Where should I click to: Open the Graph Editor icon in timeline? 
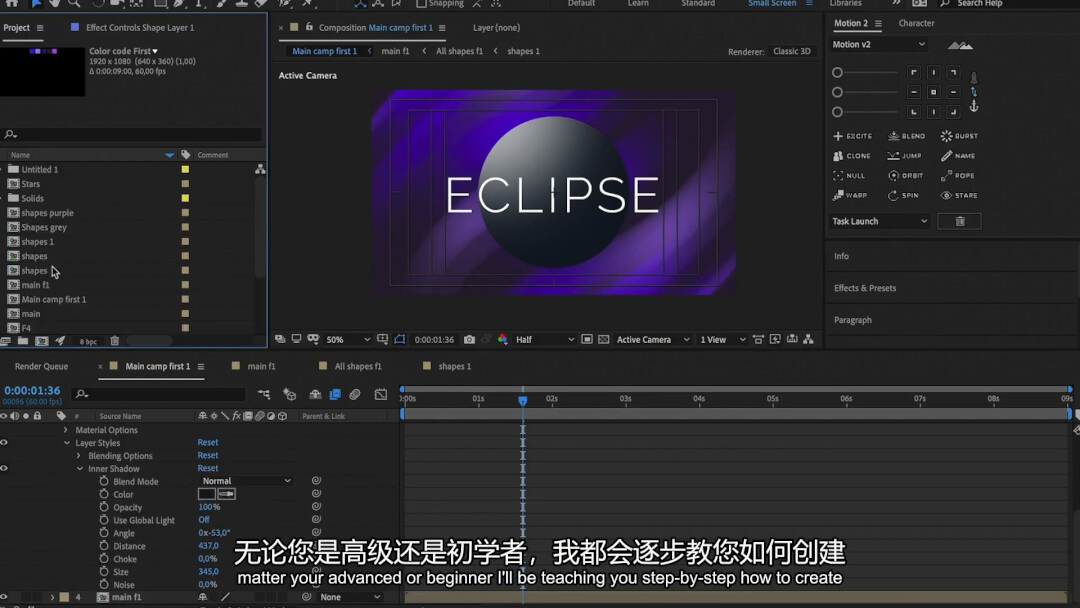click(x=381, y=395)
